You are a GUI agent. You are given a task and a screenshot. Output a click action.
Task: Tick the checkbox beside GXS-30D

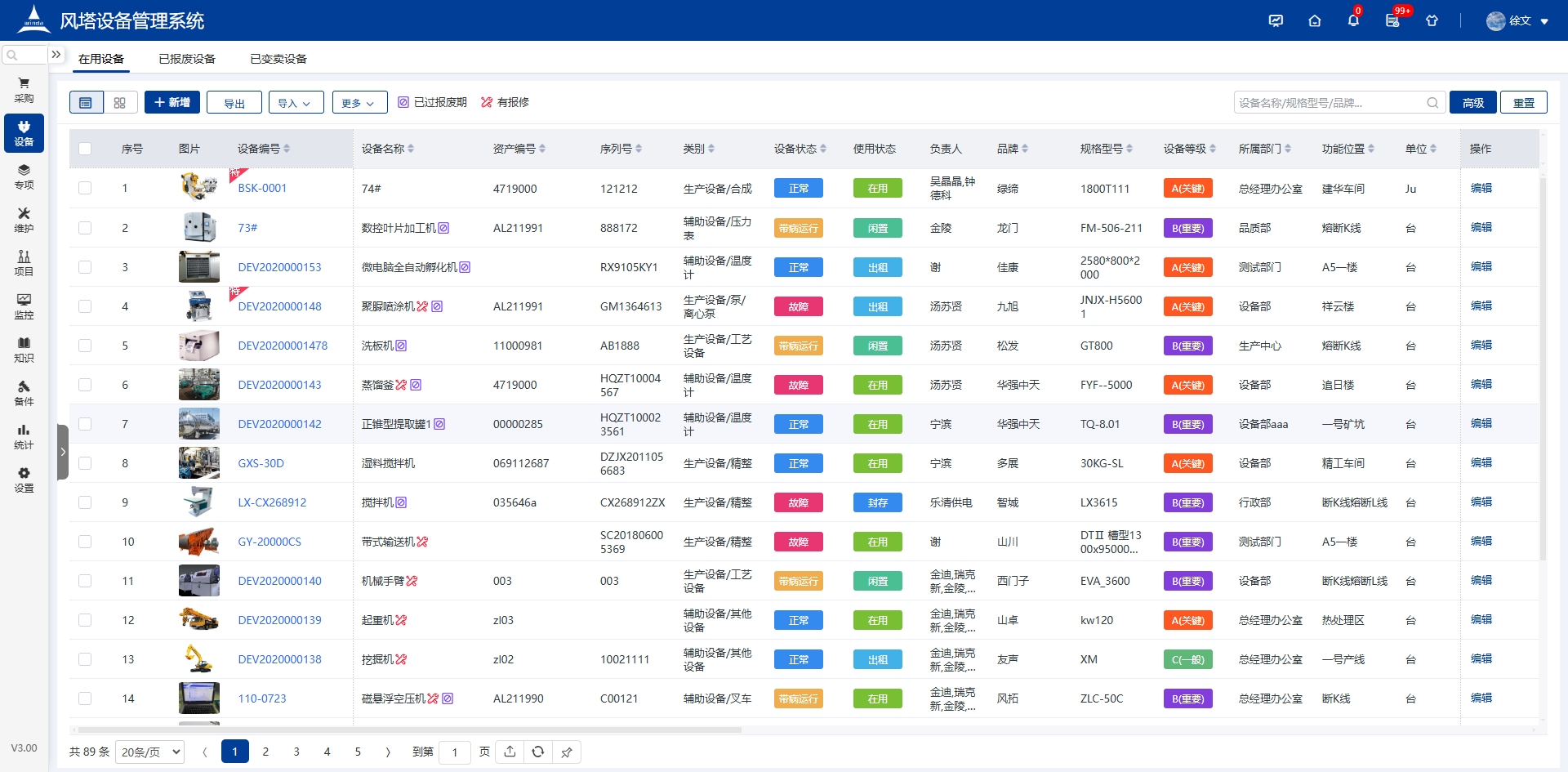[85, 462]
